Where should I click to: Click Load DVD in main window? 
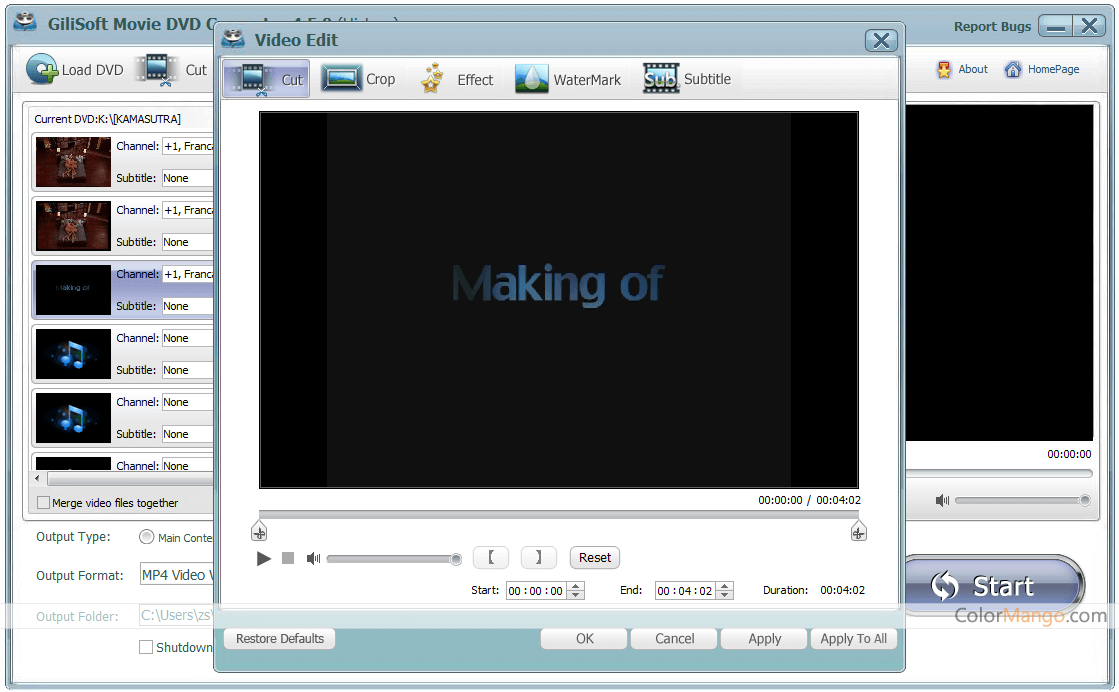[75, 70]
